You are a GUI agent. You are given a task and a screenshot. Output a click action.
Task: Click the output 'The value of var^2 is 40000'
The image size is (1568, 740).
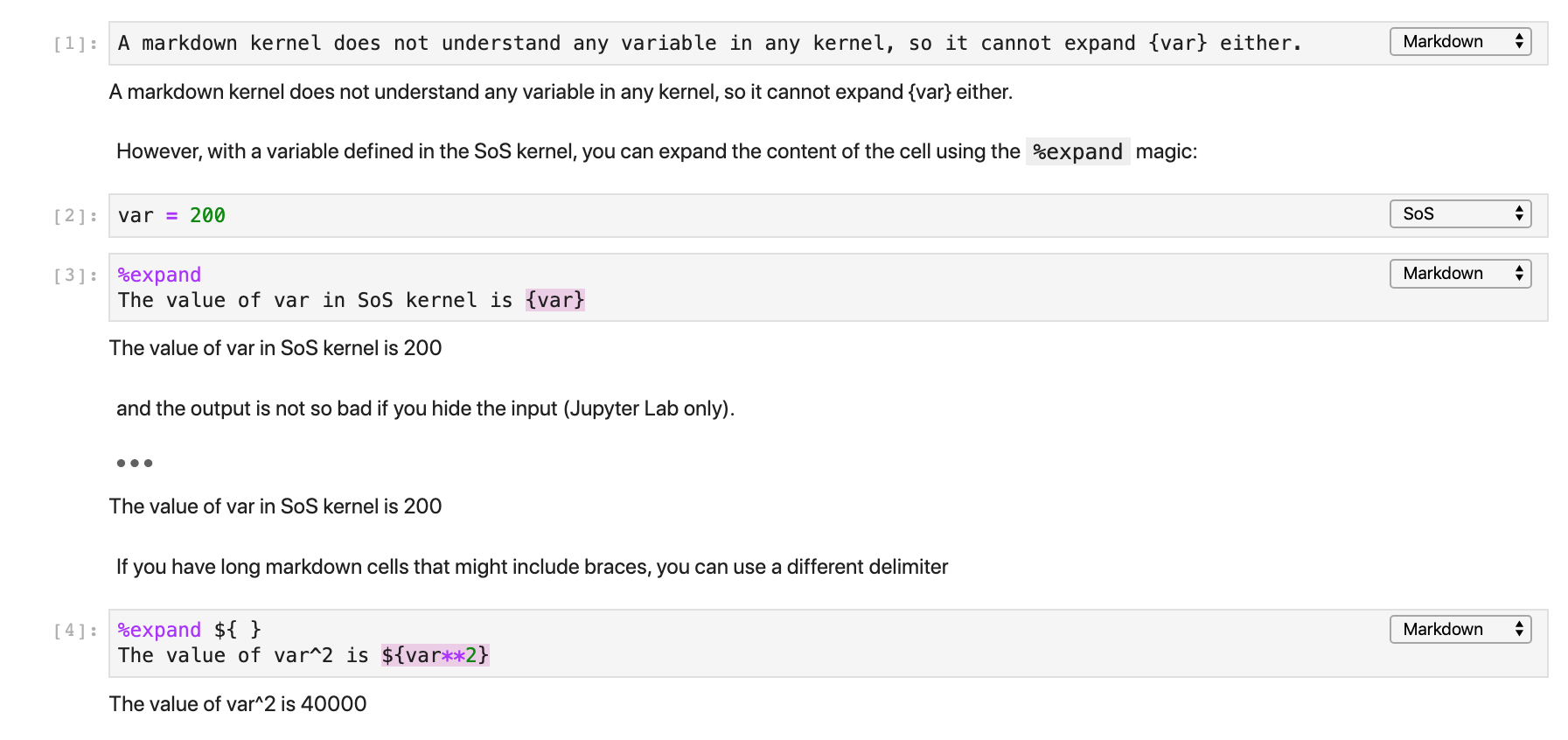click(238, 704)
